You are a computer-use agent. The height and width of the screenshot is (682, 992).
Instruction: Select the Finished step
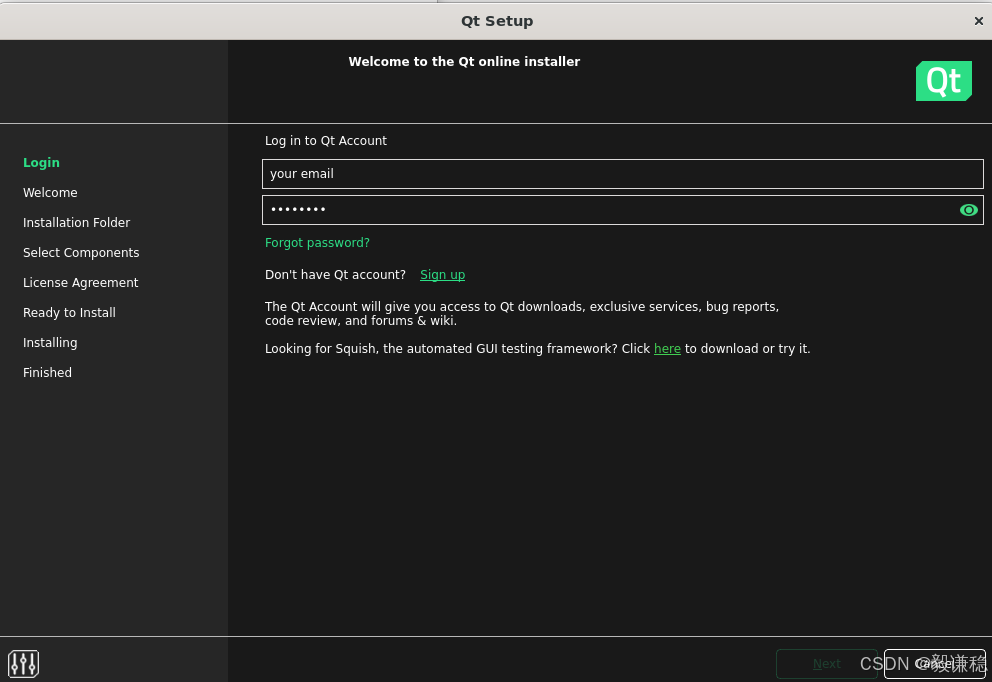(47, 373)
